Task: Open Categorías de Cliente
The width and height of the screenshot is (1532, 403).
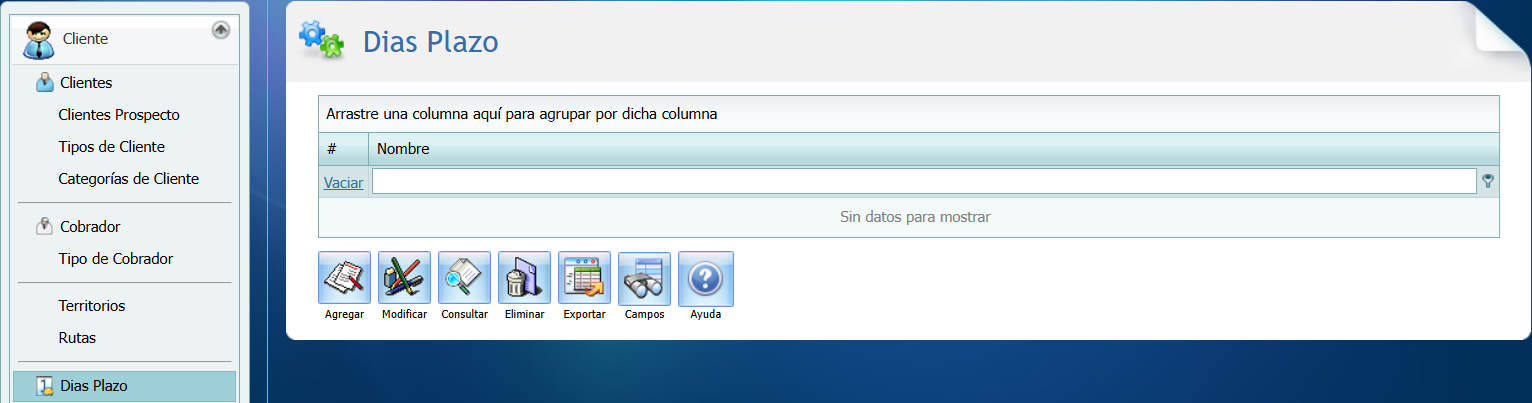Action: (x=128, y=179)
